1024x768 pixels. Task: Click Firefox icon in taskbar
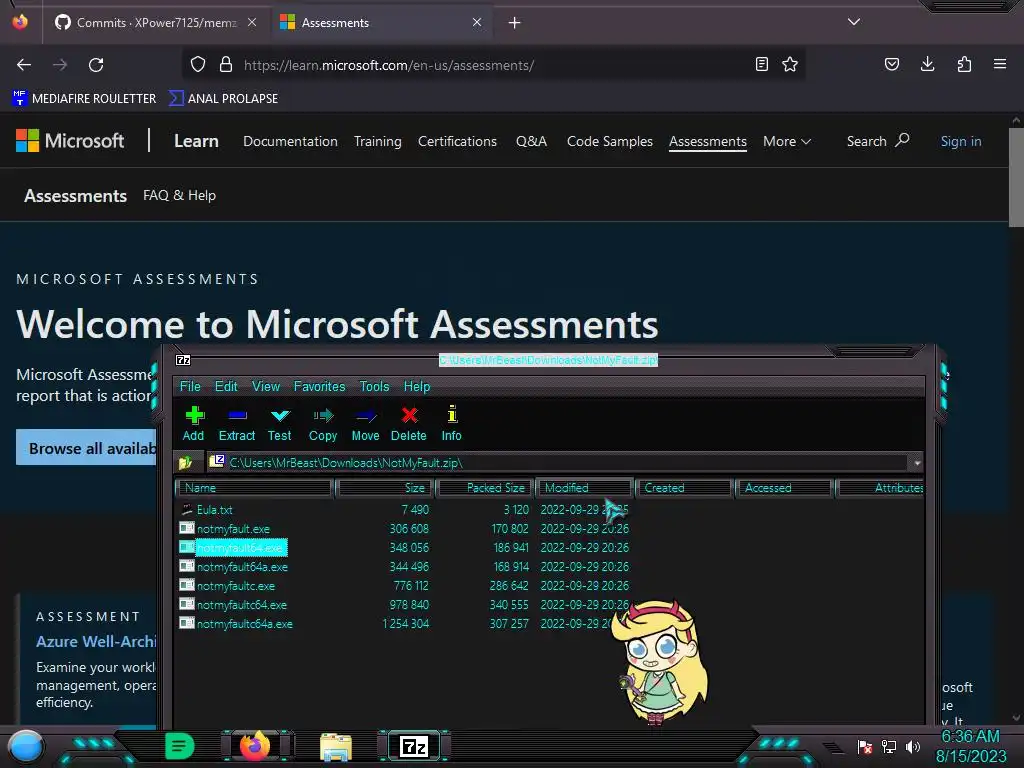point(255,746)
